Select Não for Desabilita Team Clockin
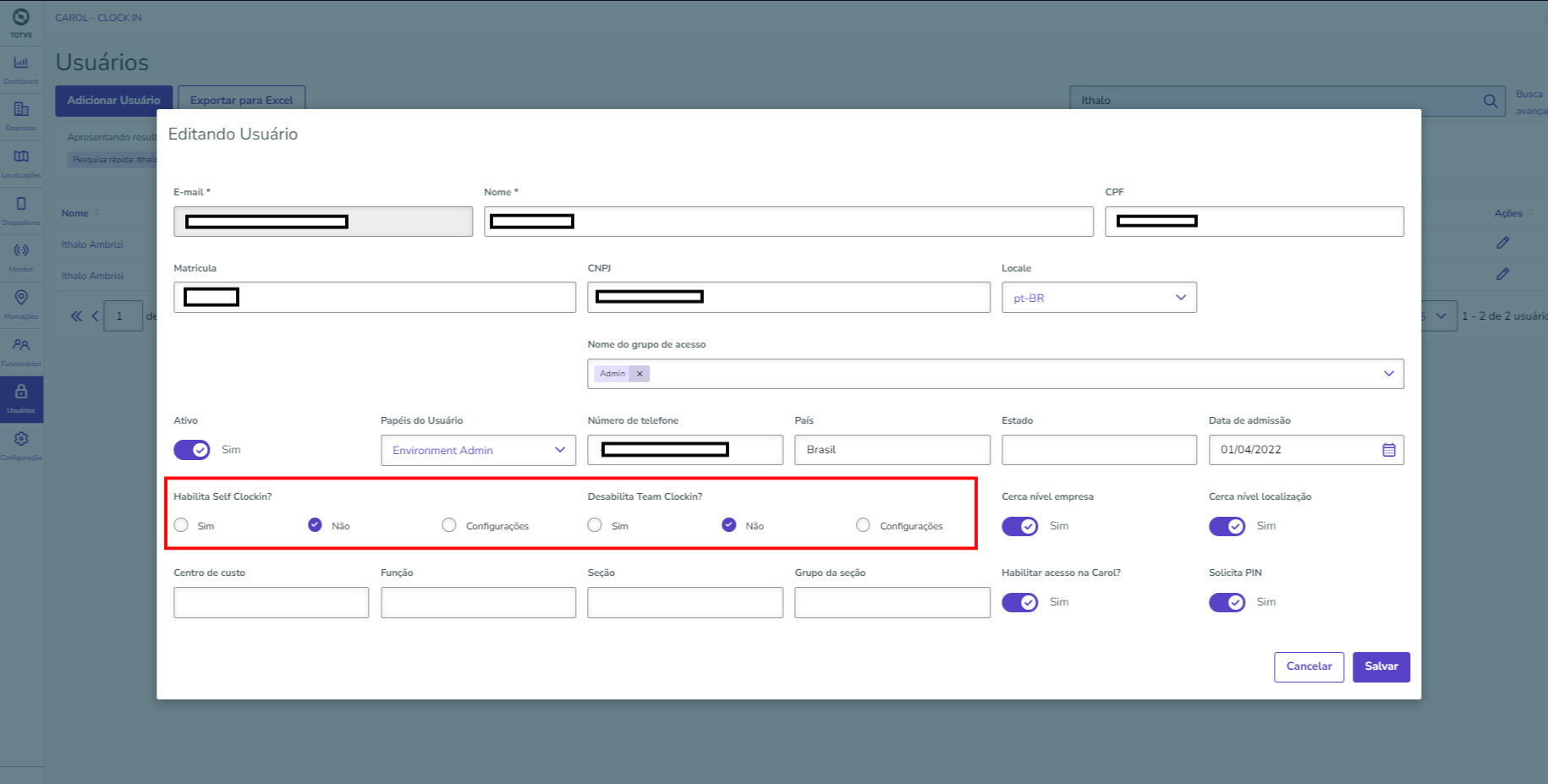The image size is (1548, 784). [x=728, y=525]
